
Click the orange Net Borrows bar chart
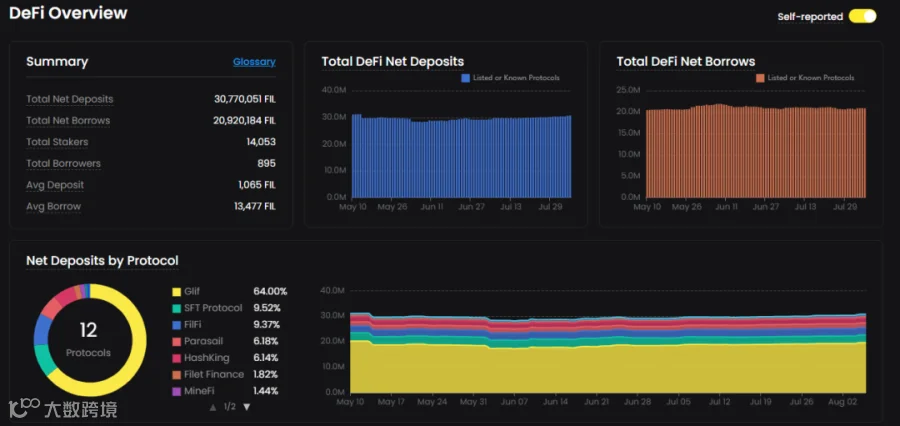click(x=755, y=152)
